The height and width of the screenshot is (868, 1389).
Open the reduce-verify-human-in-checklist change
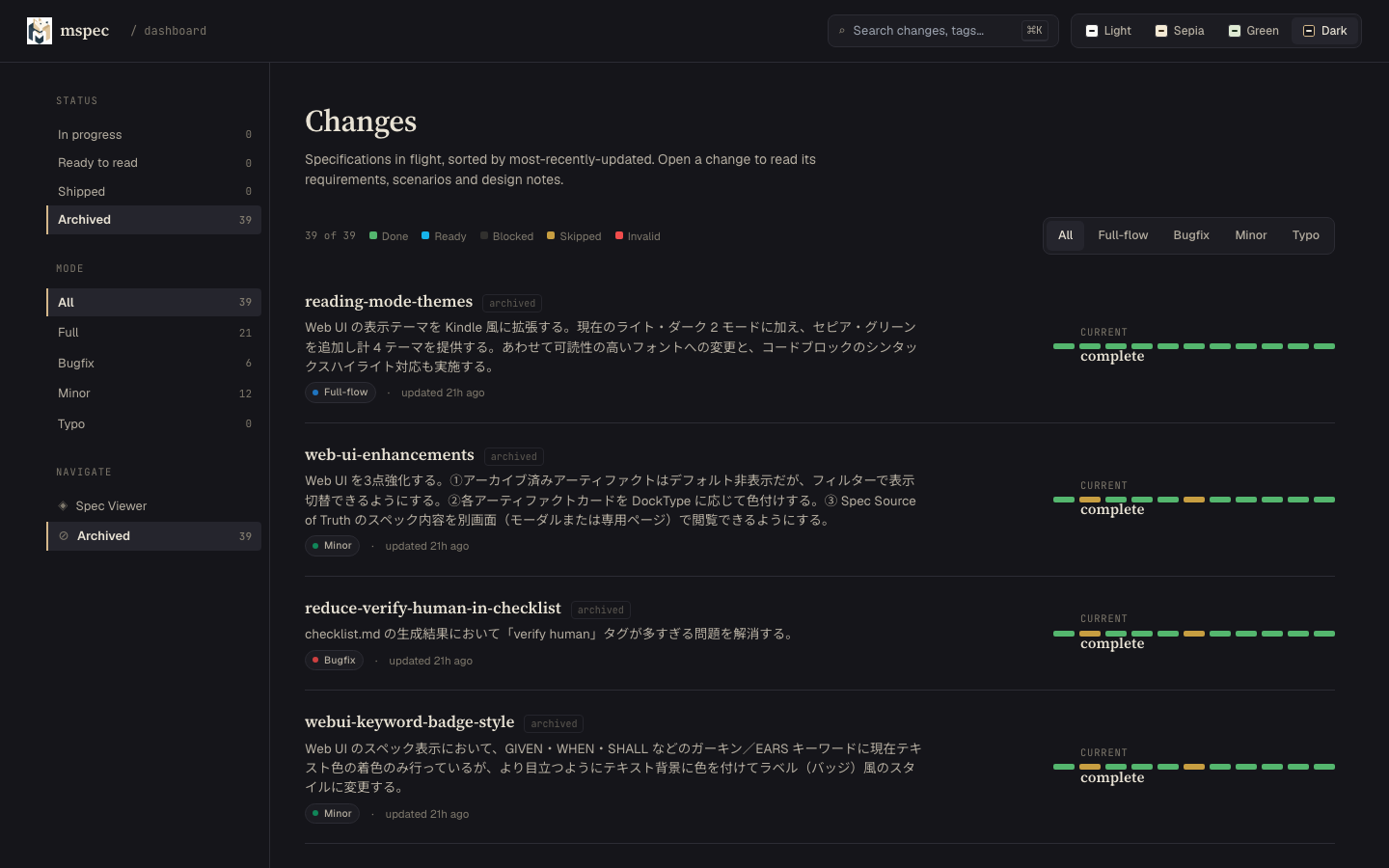pyautogui.click(x=433, y=609)
